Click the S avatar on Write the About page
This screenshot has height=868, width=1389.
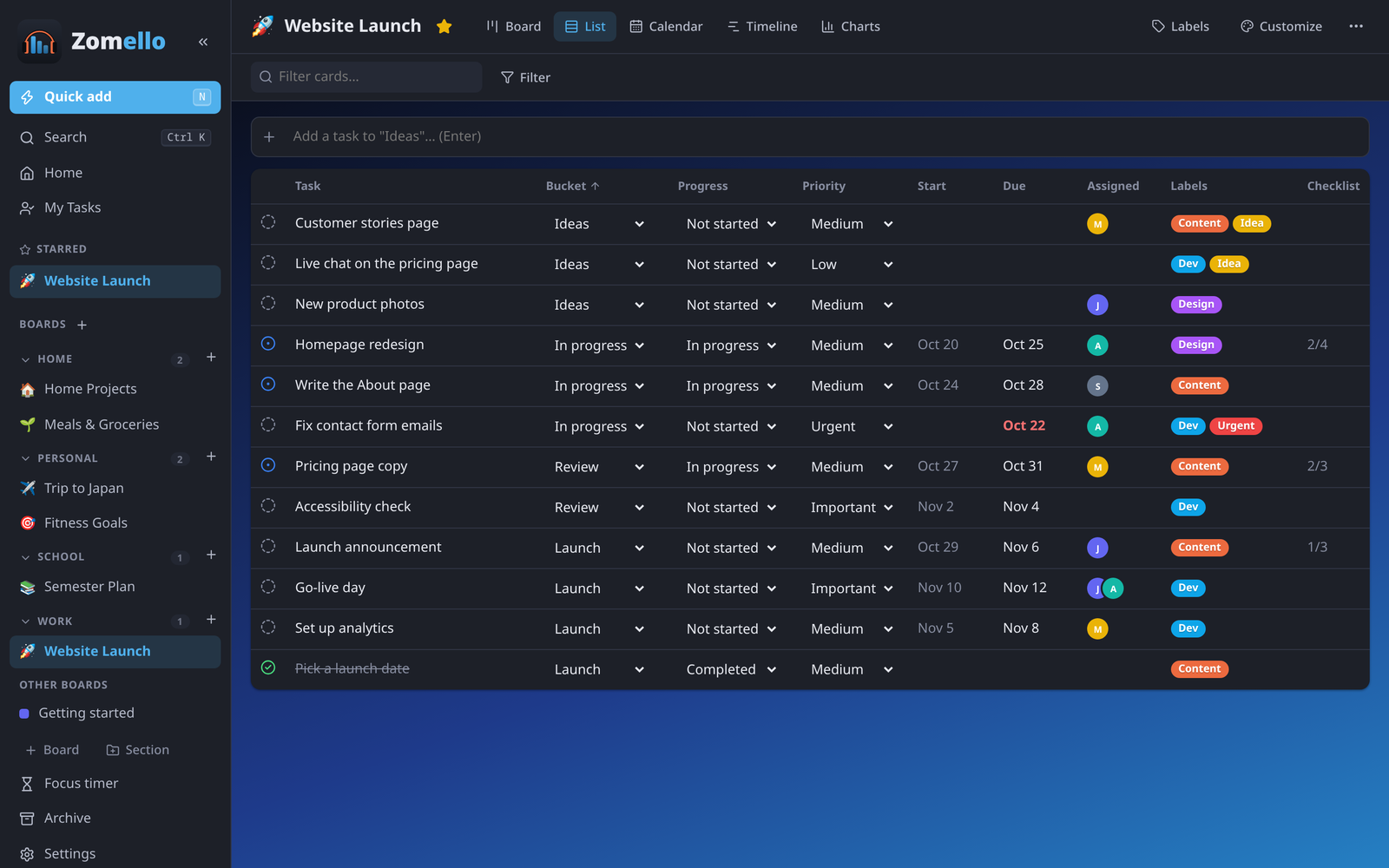tap(1097, 386)
